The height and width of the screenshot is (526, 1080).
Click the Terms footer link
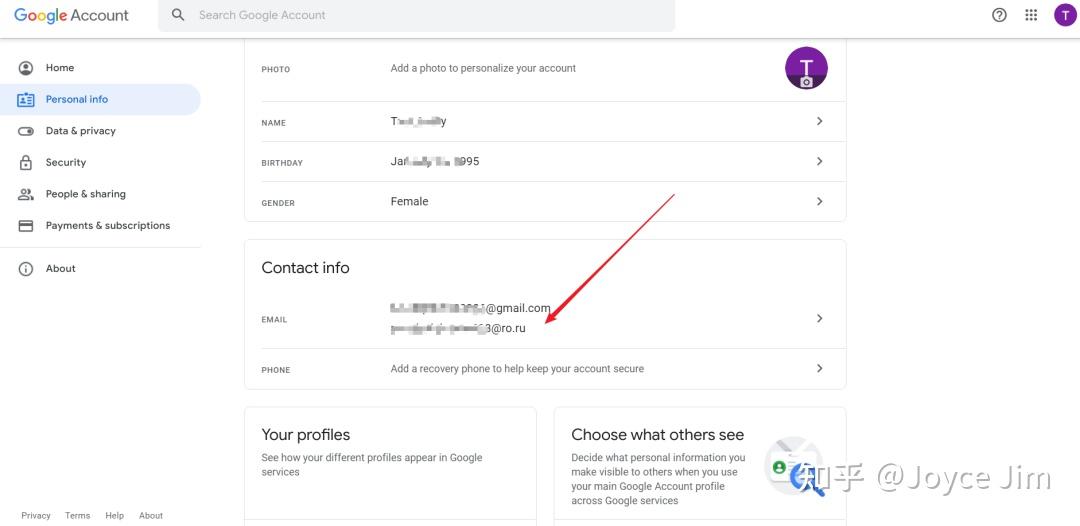pos(77,516)
